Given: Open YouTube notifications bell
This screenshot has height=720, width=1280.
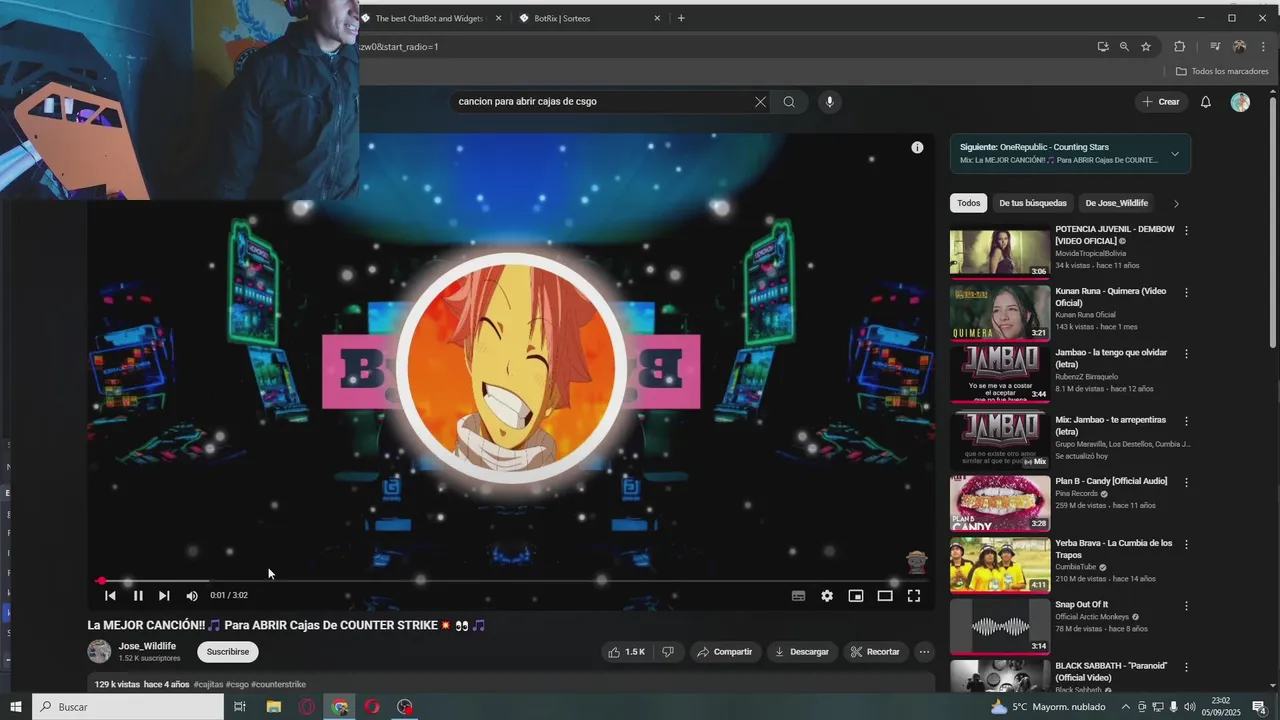Looking at the screenshot, I should [1206, 102].
